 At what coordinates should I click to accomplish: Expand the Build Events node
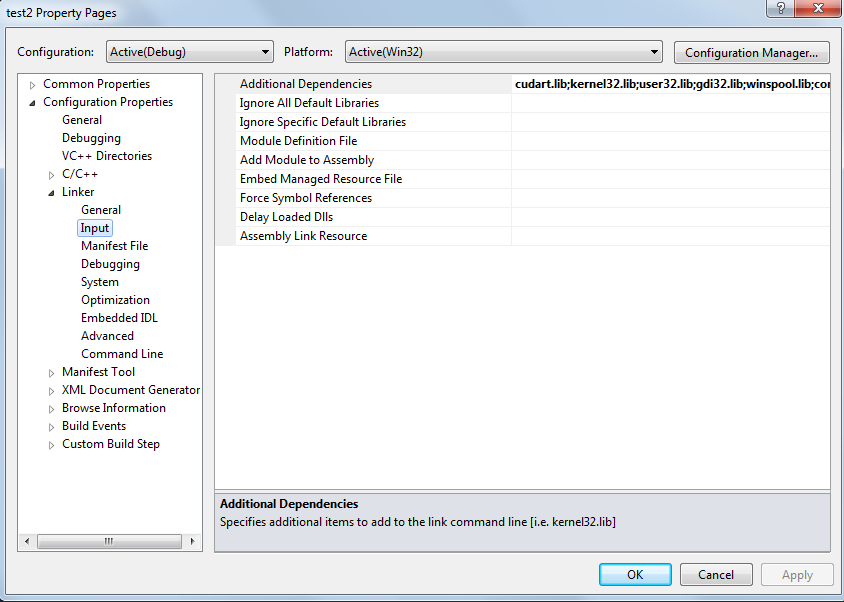point(52,427)
